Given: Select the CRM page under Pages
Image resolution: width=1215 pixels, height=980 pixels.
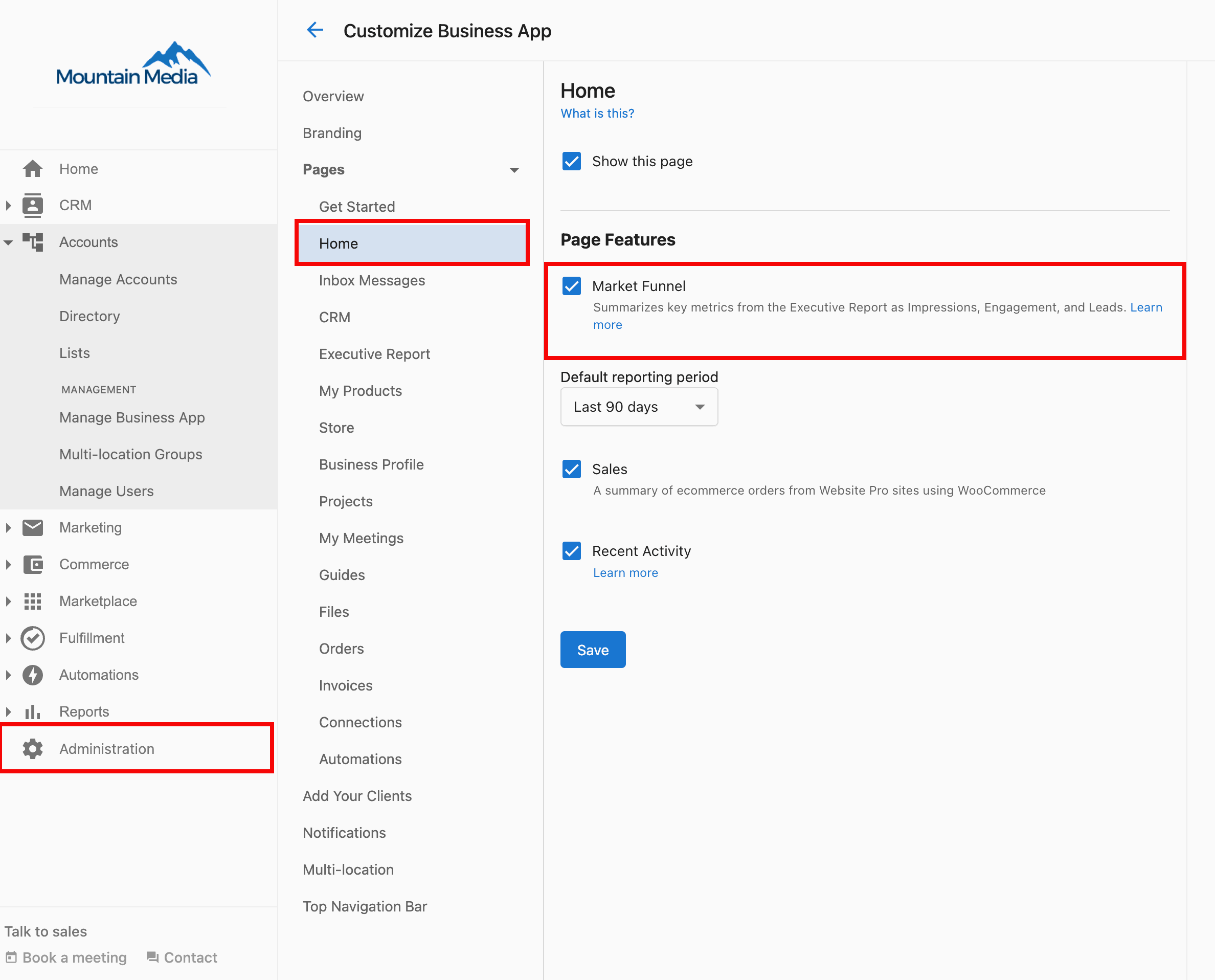Looking at the screenshot, I should click(334, 317).
